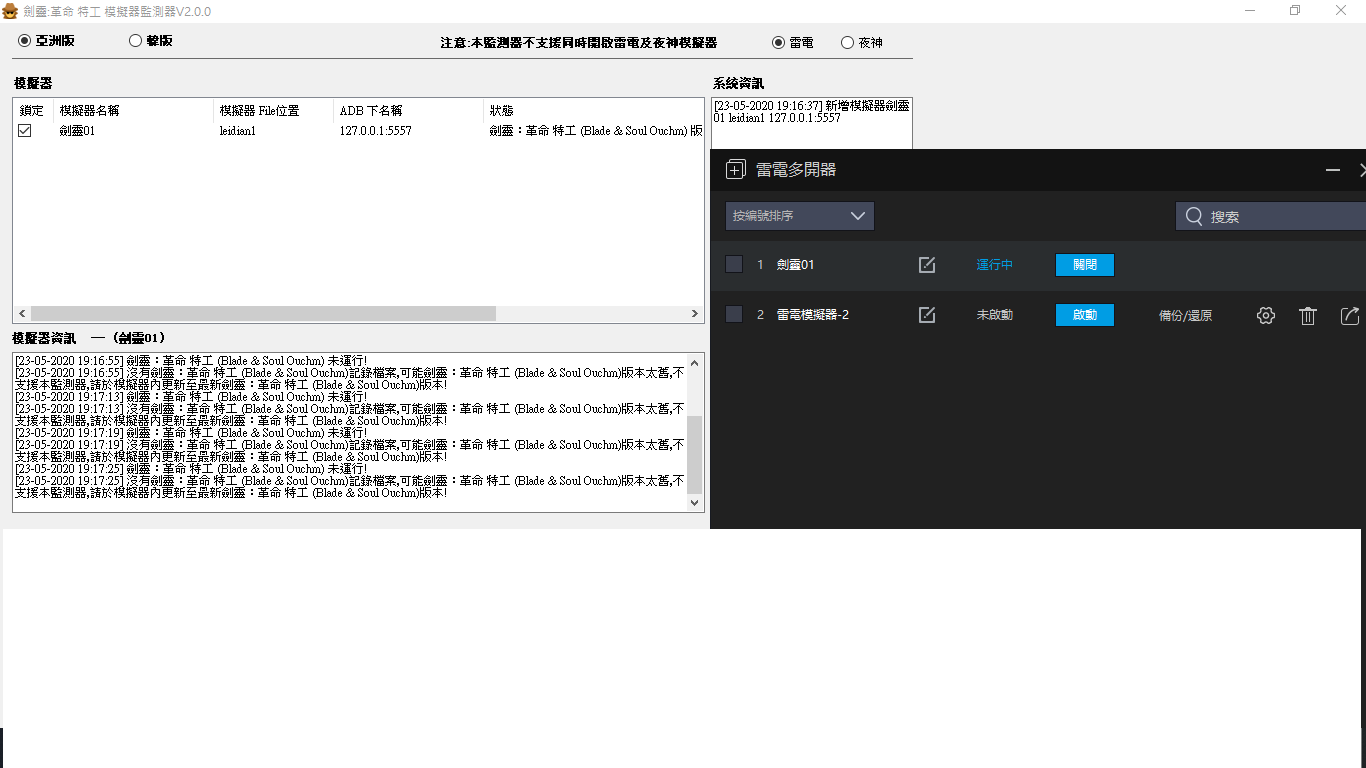This screenshot has width=1366, height=768.
Task: Click the 關閉 button for 劍靈01
Action: click(x=1085, y=265)
